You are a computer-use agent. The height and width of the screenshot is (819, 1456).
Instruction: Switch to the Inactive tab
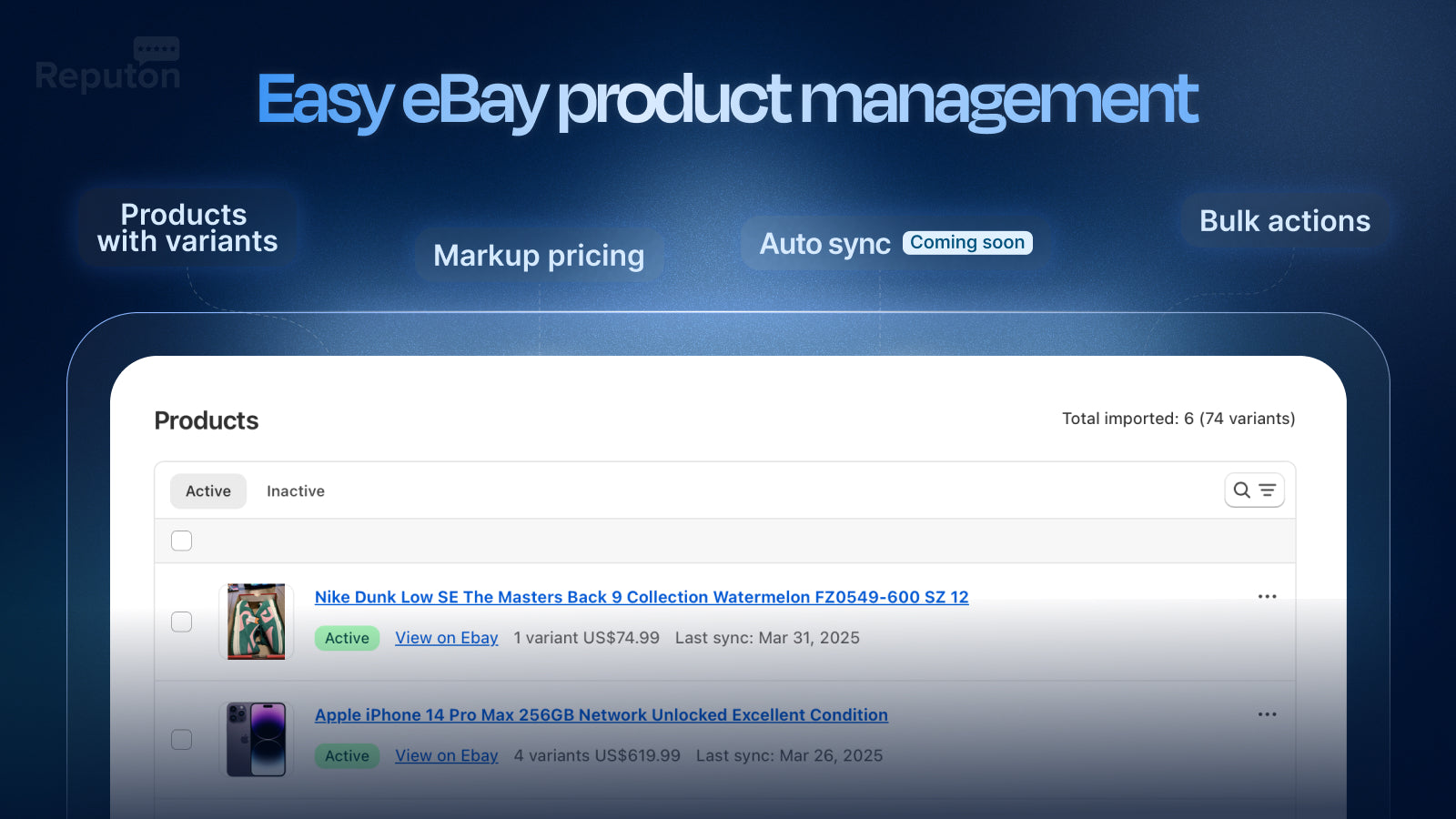296,490
